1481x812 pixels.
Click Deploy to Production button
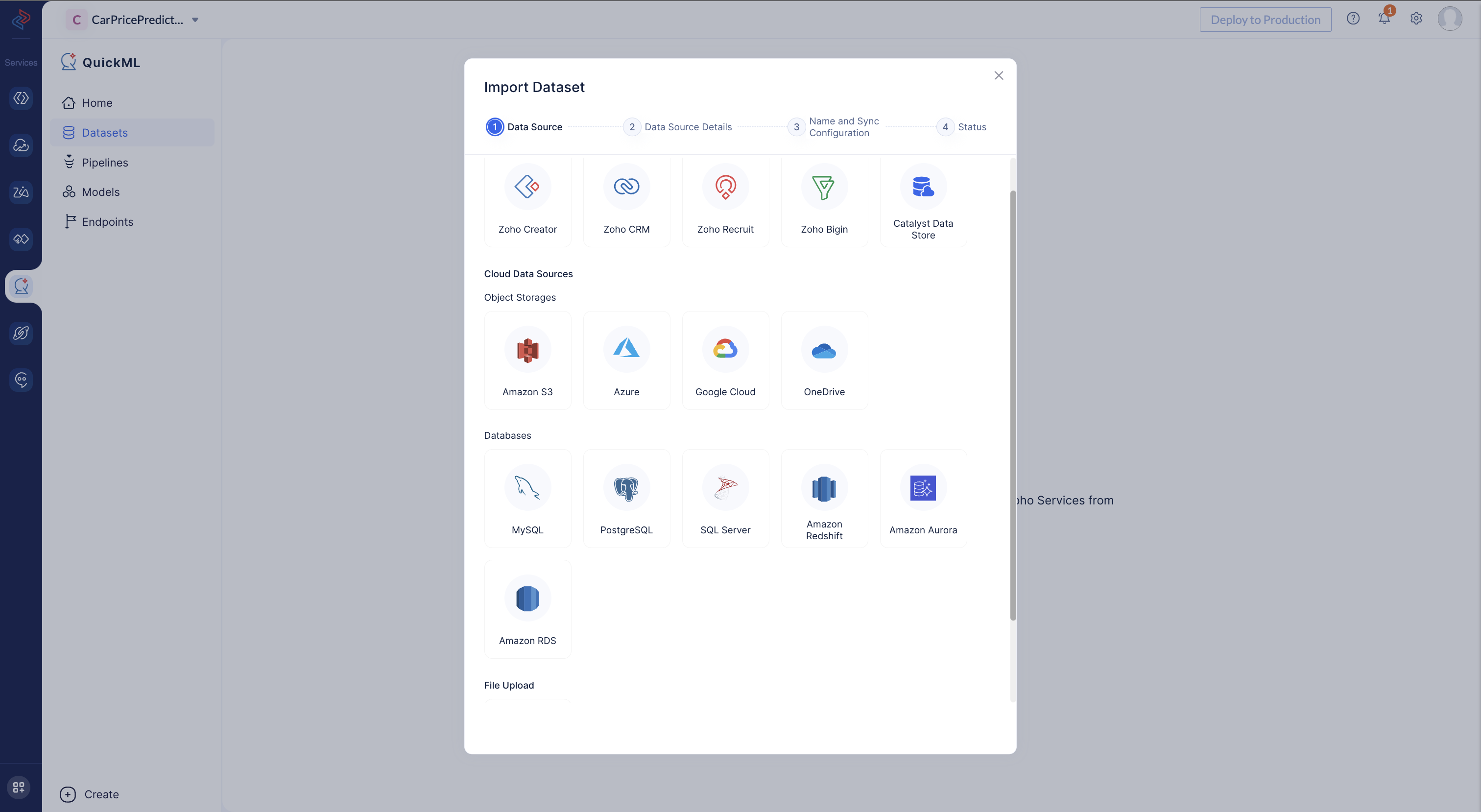(x=1265, y=20)
